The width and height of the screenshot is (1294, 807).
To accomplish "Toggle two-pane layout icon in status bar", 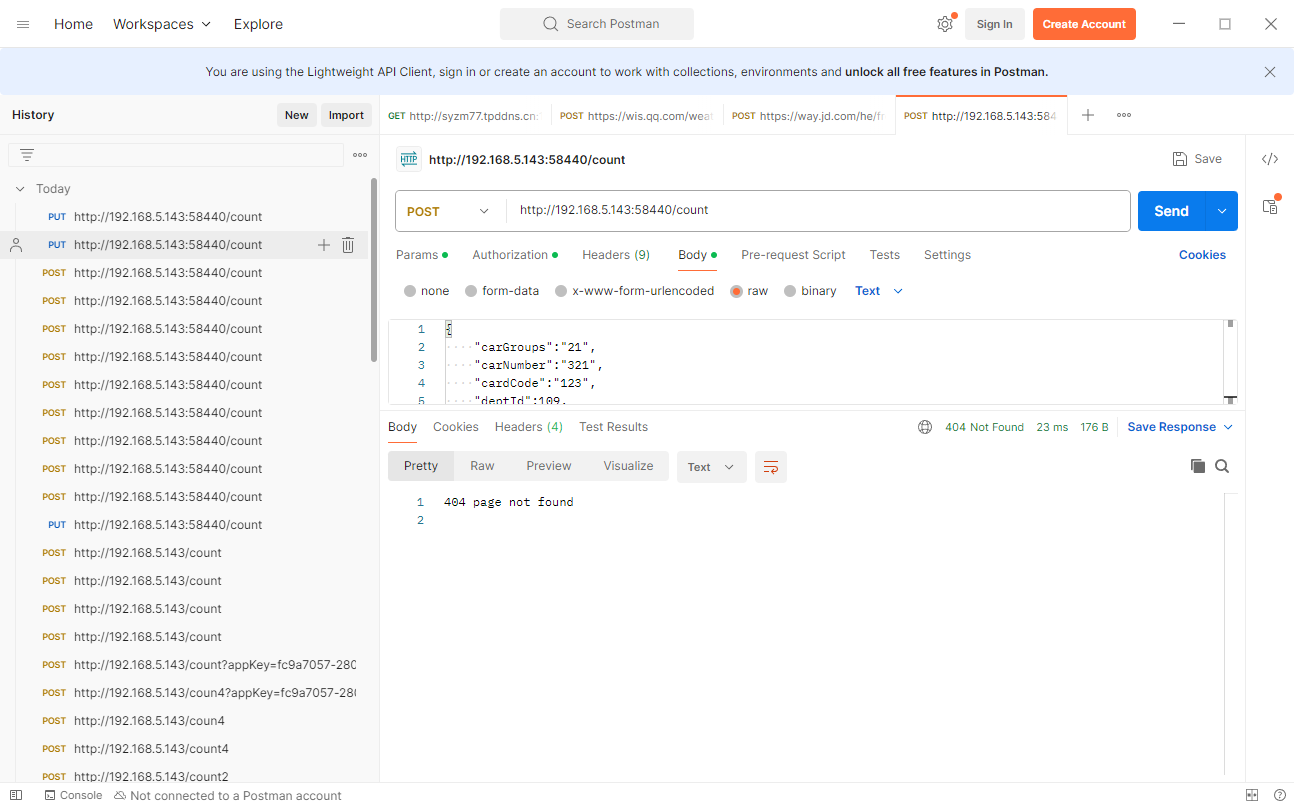I will pyautogui.click(x=1252, y=795).
